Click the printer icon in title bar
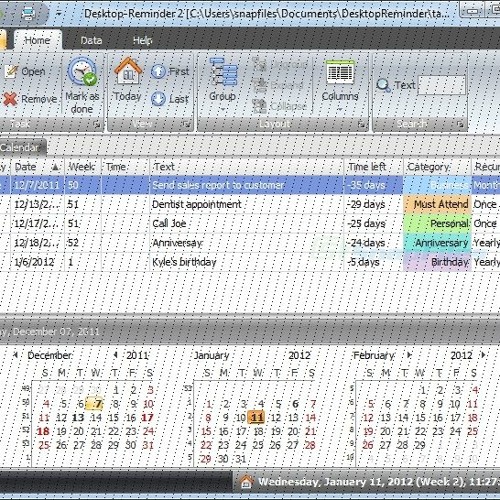Image resolution: width=500 pixels, height=500 pixels. [29, 13]
